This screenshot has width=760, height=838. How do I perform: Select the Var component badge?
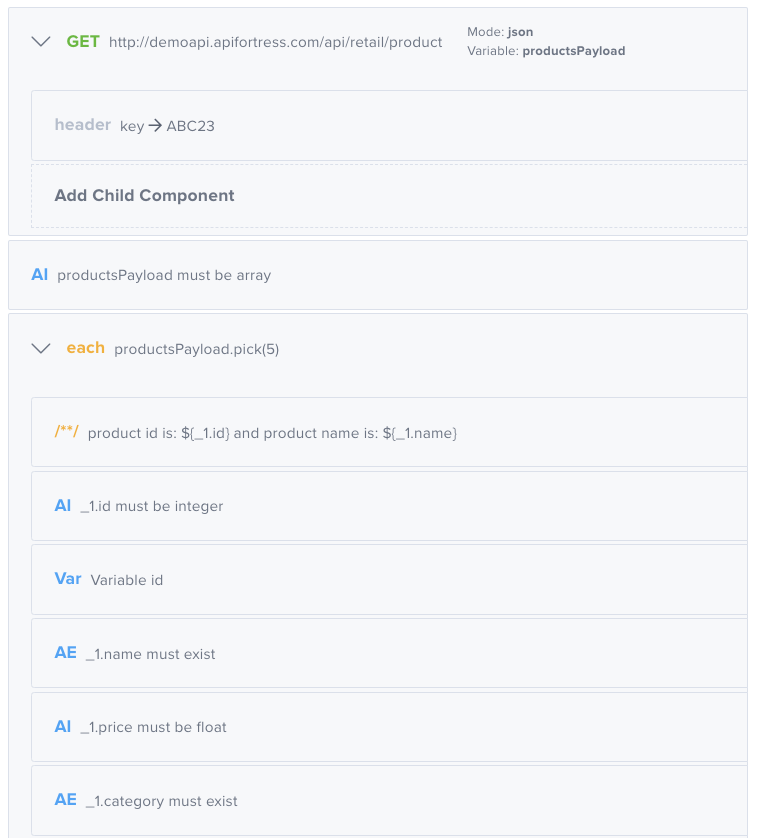click(68, 579)
